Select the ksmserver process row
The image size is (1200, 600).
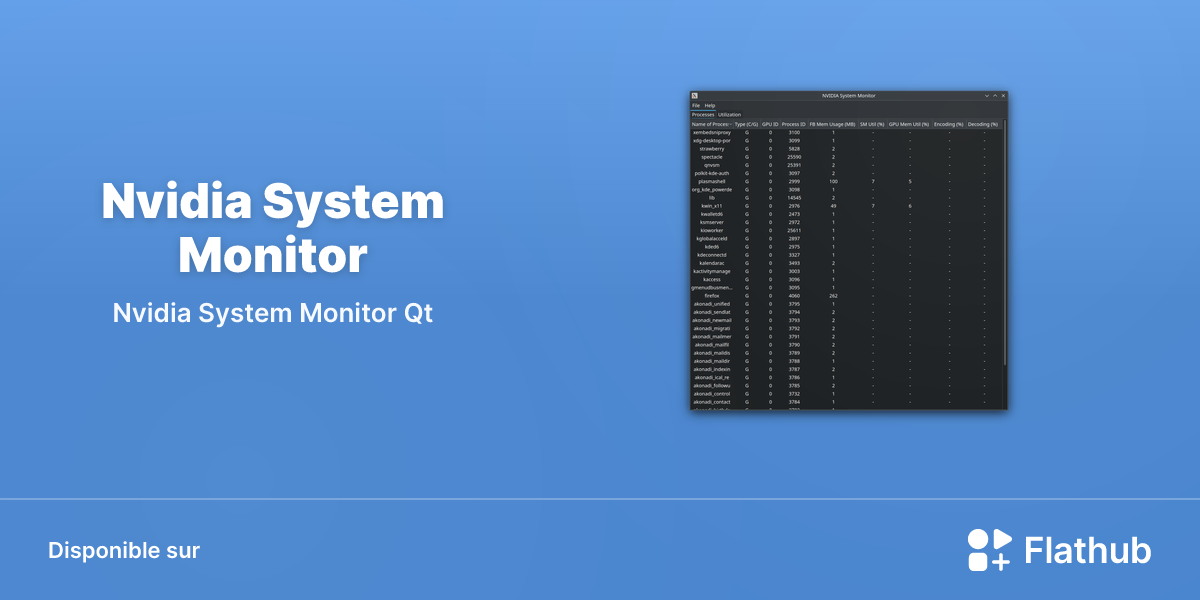pyautogui.click(x=846, y=222)
